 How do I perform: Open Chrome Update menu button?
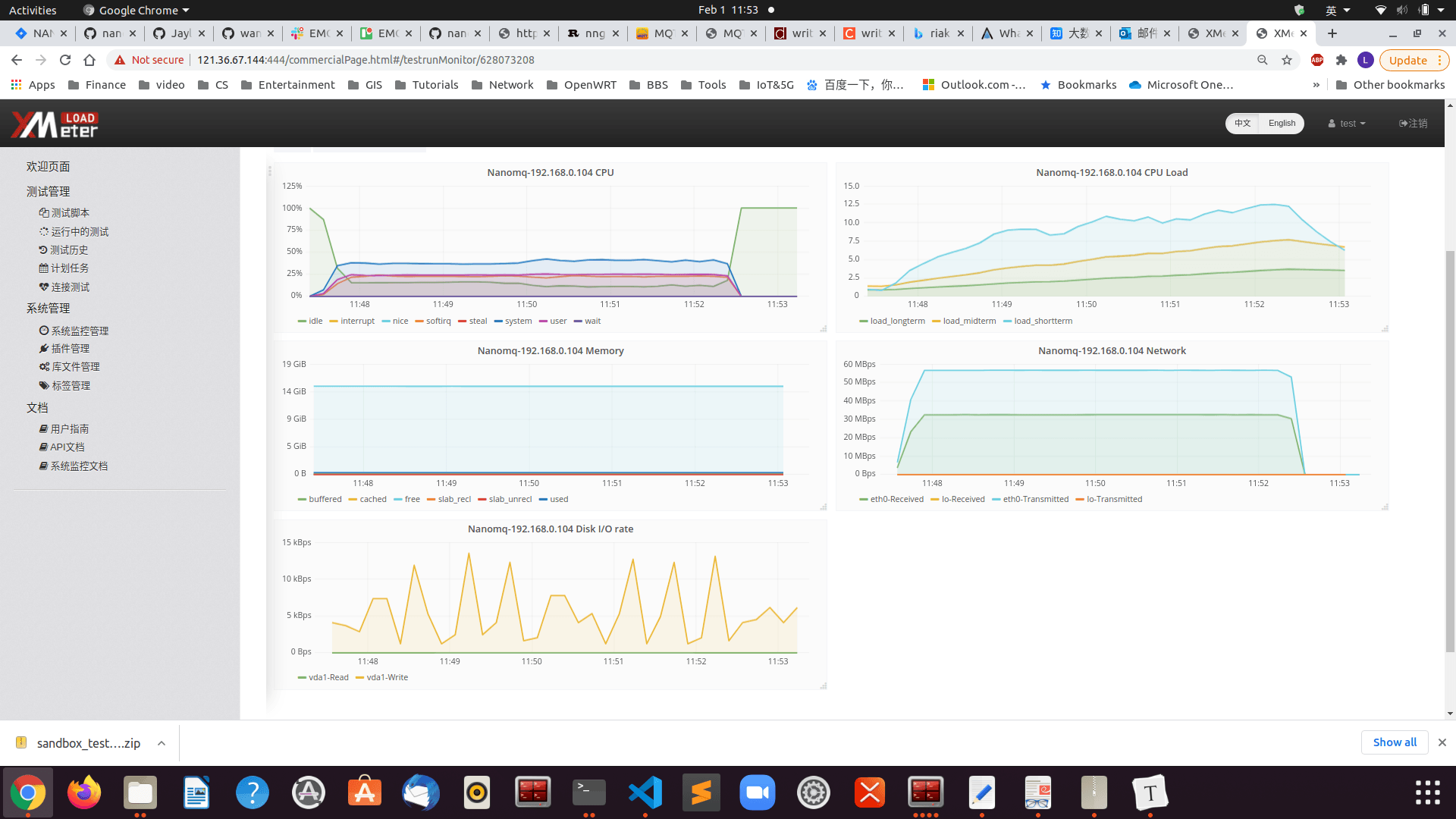tap(1414, 61)
